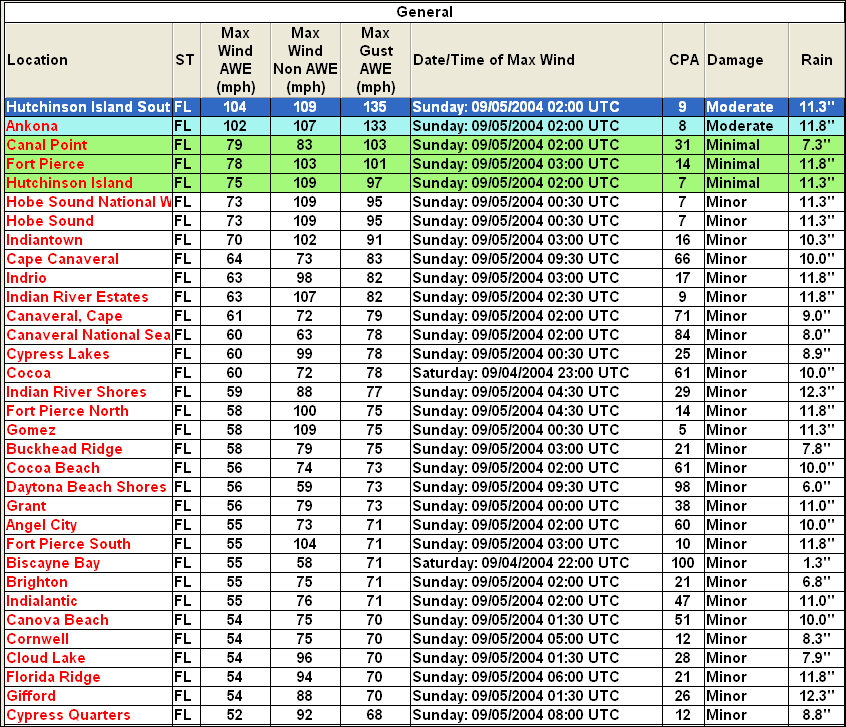
Task: Open the Indiantown location
Action: point(44,240)
